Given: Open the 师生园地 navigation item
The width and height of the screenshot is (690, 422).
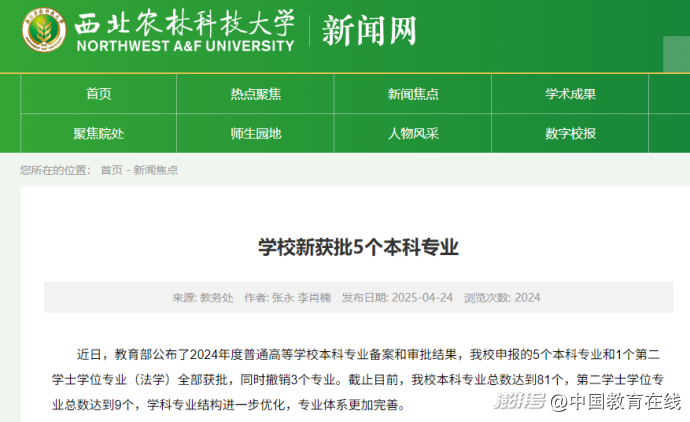Looking at the screenshot, I should pyautogui.click(x=255, y=133).
